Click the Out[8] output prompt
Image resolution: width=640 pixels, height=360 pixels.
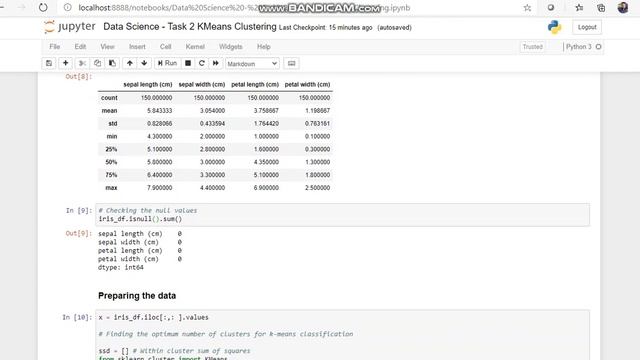pyautogui.click(x=79, y=76)
